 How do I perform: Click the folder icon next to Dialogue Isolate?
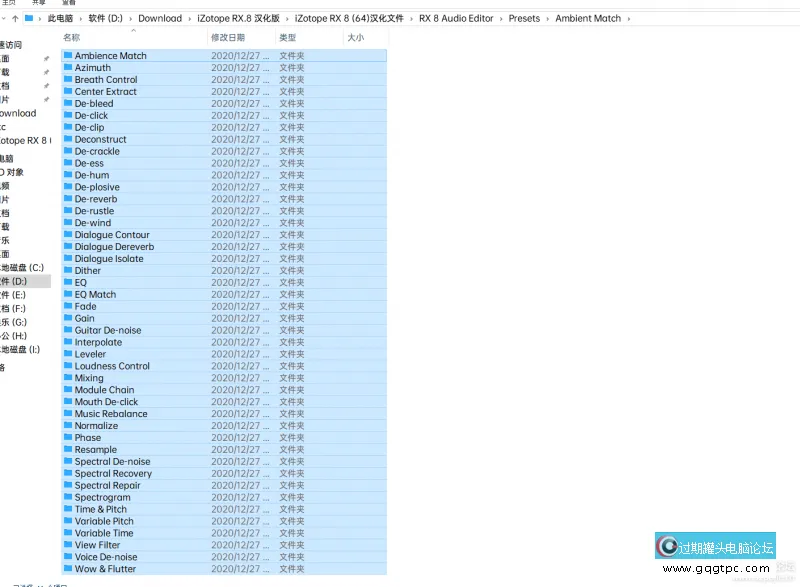68,259
